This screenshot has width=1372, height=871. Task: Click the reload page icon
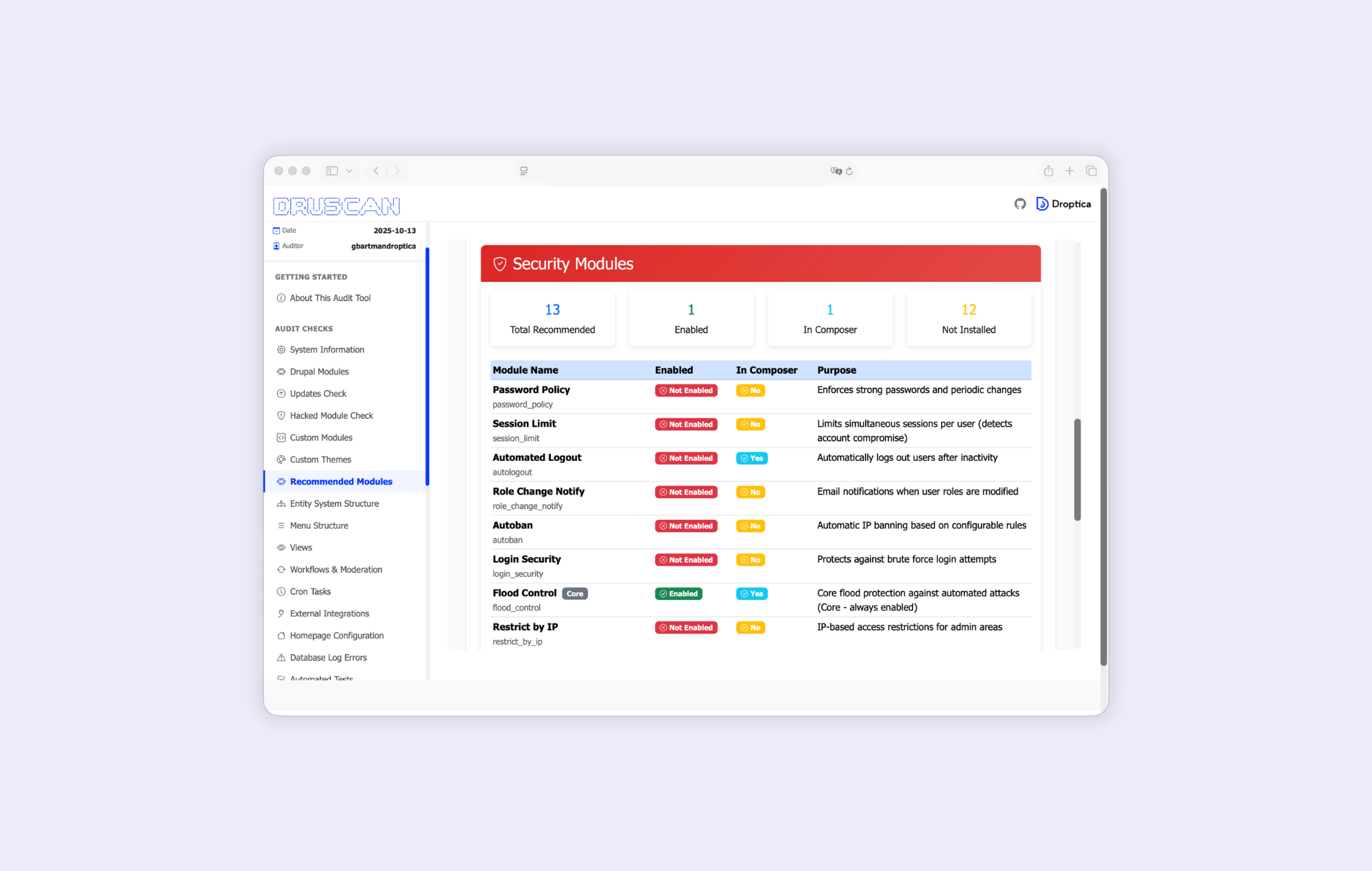tap(849, 171)
